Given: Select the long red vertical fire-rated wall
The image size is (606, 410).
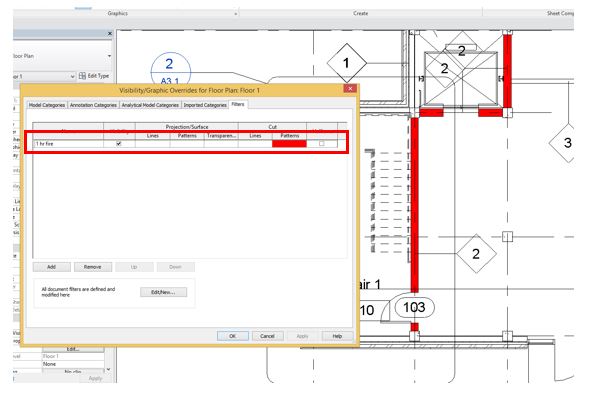Looking at the screenshot, I should (x=414, y=205).
